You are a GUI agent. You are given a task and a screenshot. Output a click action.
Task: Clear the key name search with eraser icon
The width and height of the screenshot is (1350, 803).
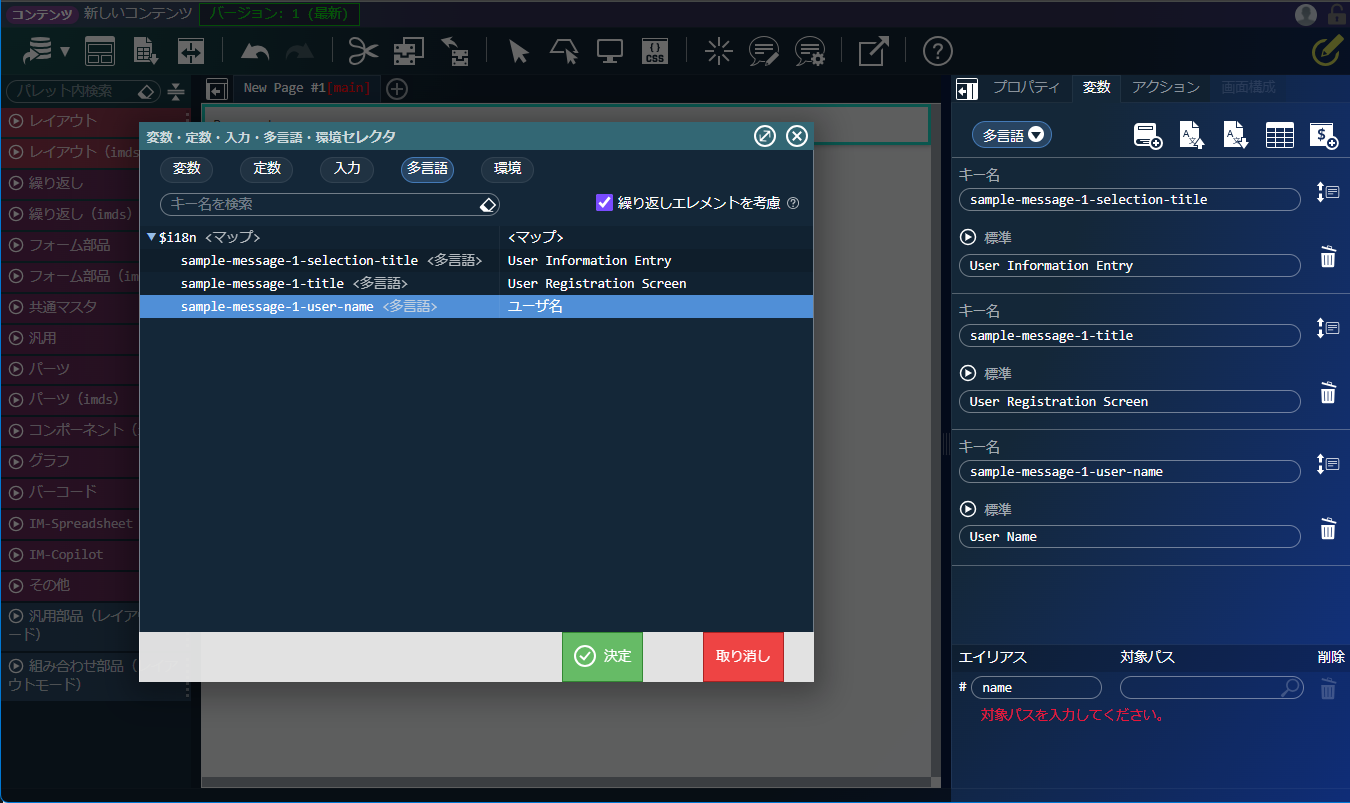point(487,204)
